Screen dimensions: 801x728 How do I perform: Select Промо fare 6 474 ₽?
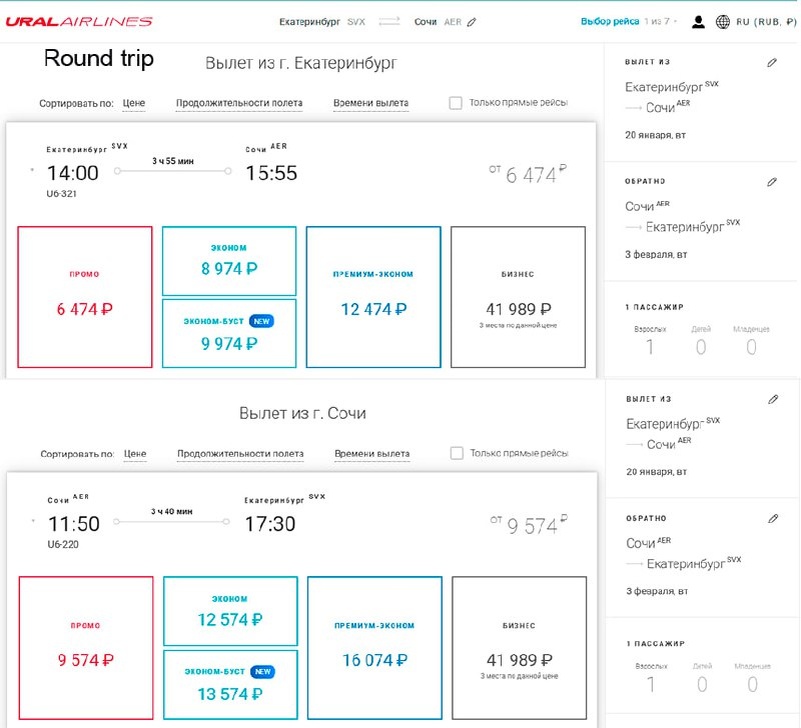[85, 297]
